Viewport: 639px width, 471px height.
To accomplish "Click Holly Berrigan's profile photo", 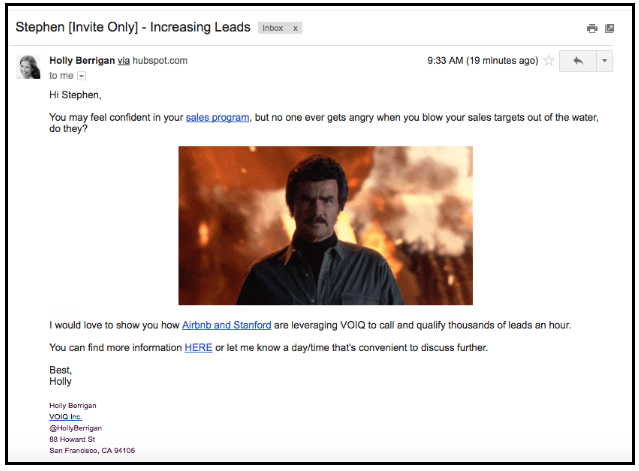I will [29, 67].
